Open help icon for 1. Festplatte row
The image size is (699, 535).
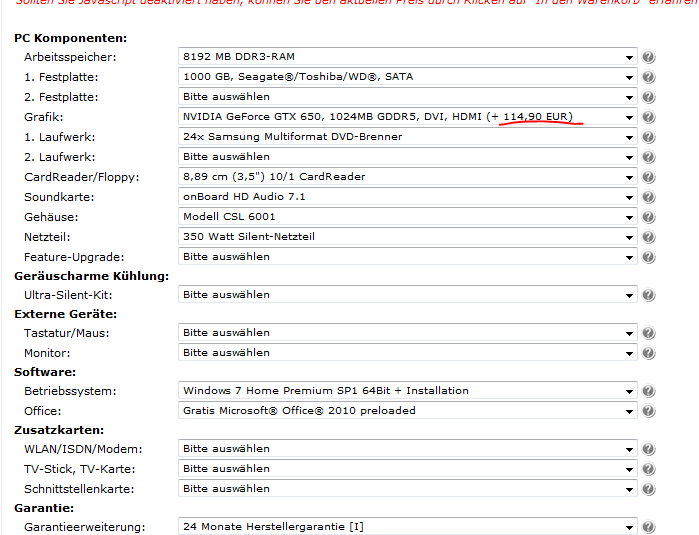[649, 77]
